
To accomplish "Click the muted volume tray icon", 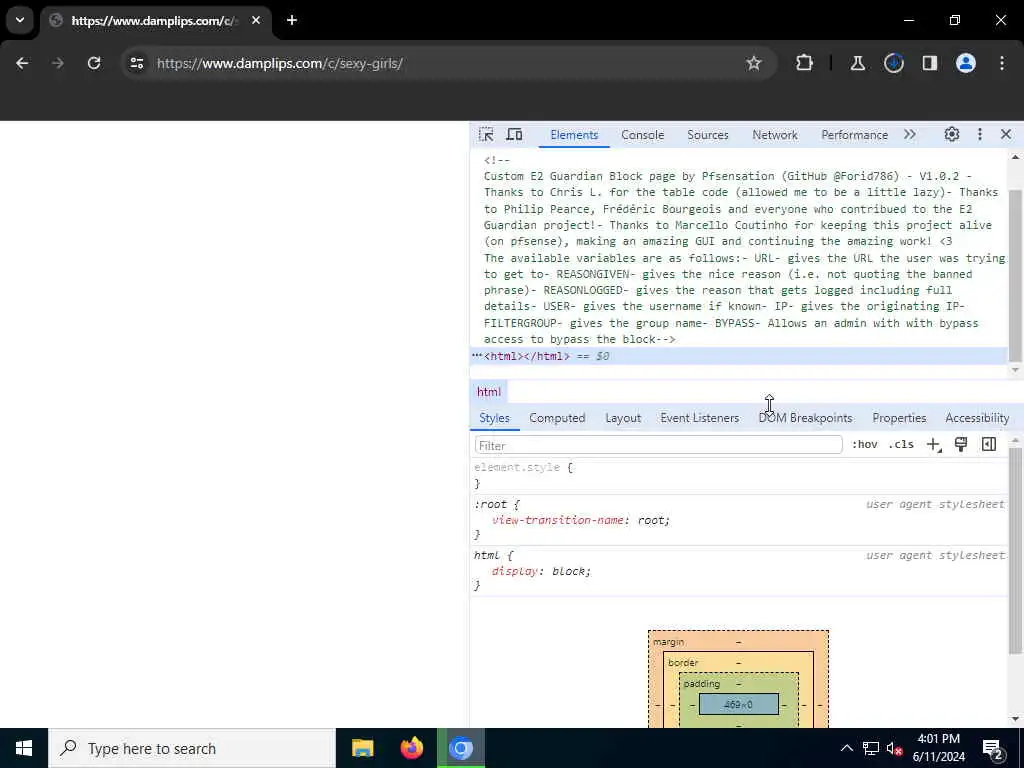I will [x=895, y=748].
